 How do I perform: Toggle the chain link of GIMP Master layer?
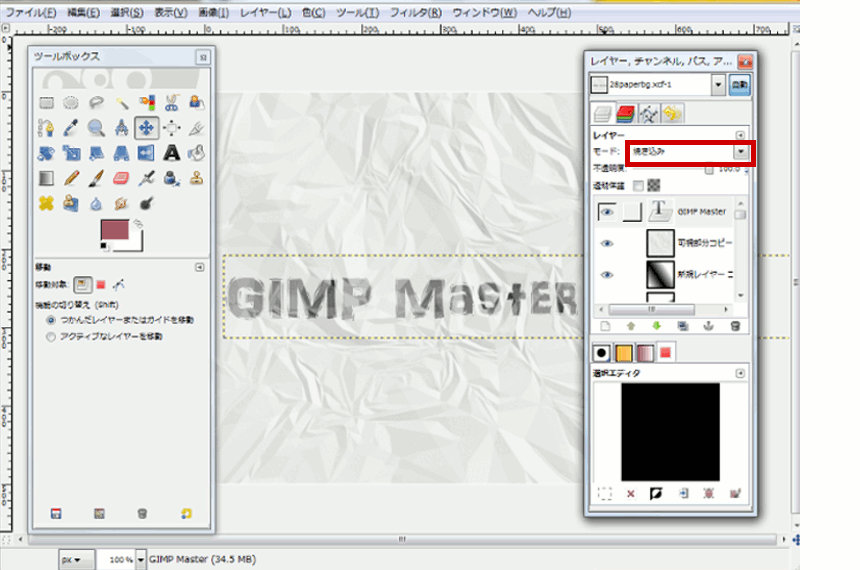[x=632, y=212]
